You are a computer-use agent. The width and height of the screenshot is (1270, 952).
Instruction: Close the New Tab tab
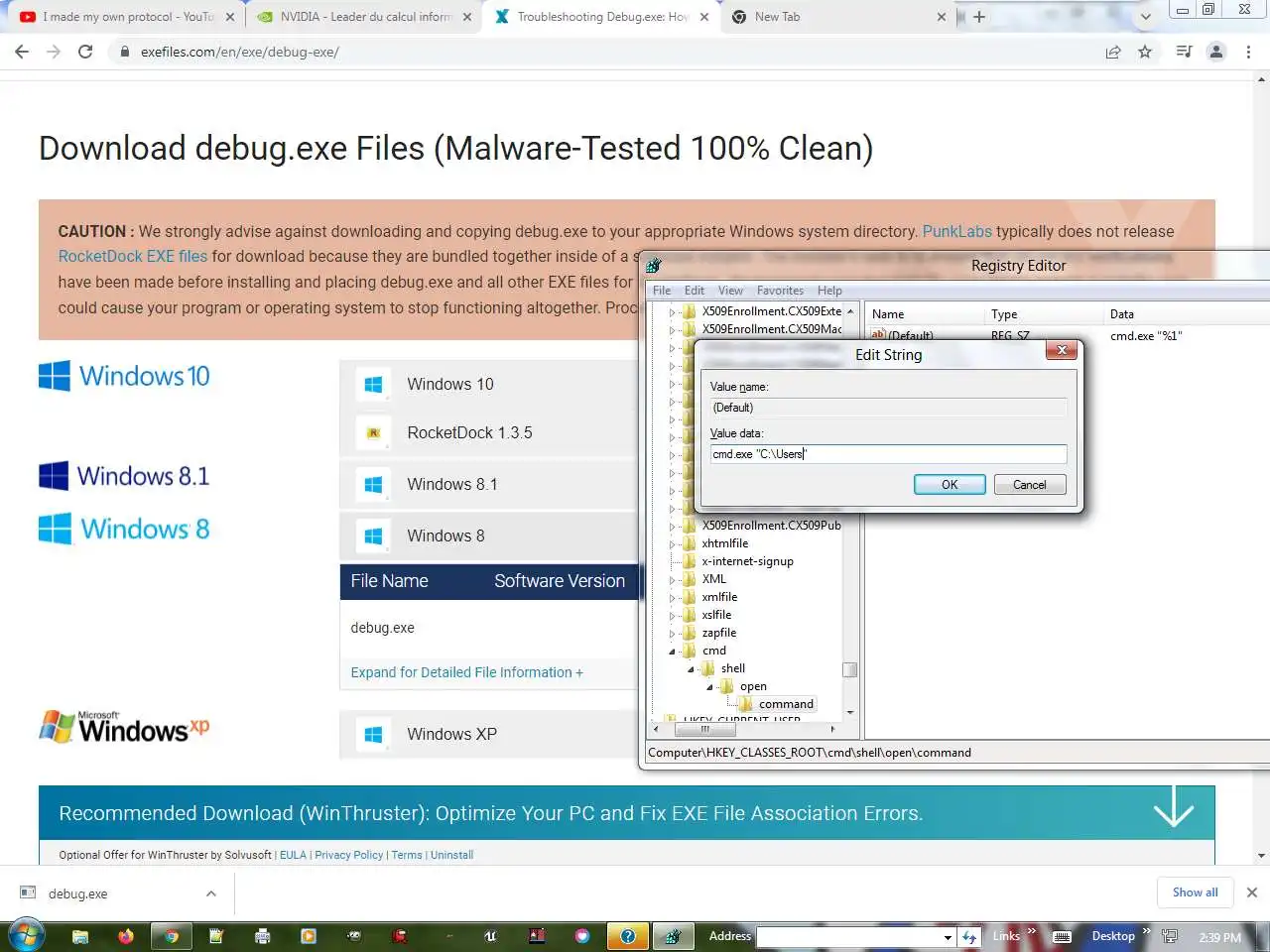point(942,17)
